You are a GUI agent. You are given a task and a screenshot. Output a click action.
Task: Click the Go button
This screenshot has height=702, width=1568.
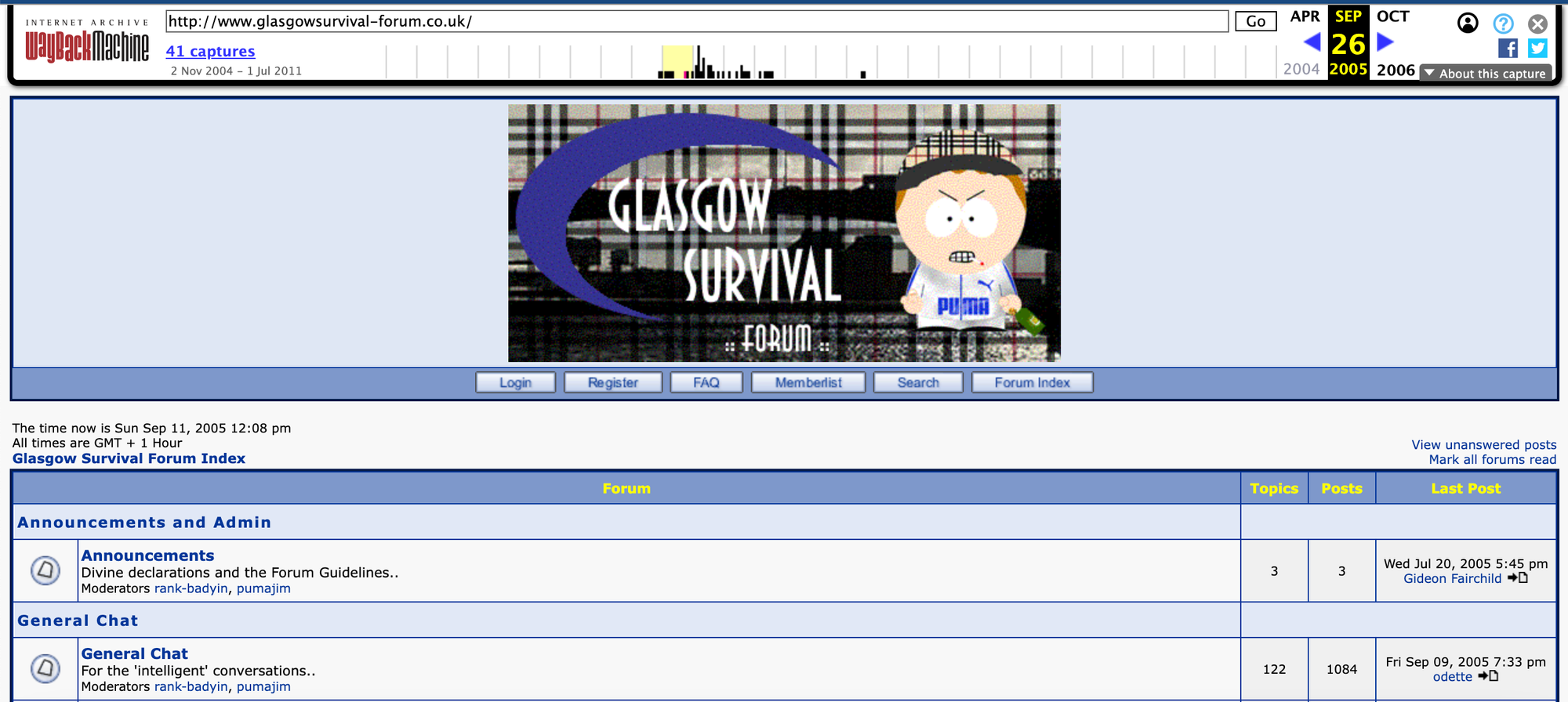pyautogui.click(x=1255, y=21)
